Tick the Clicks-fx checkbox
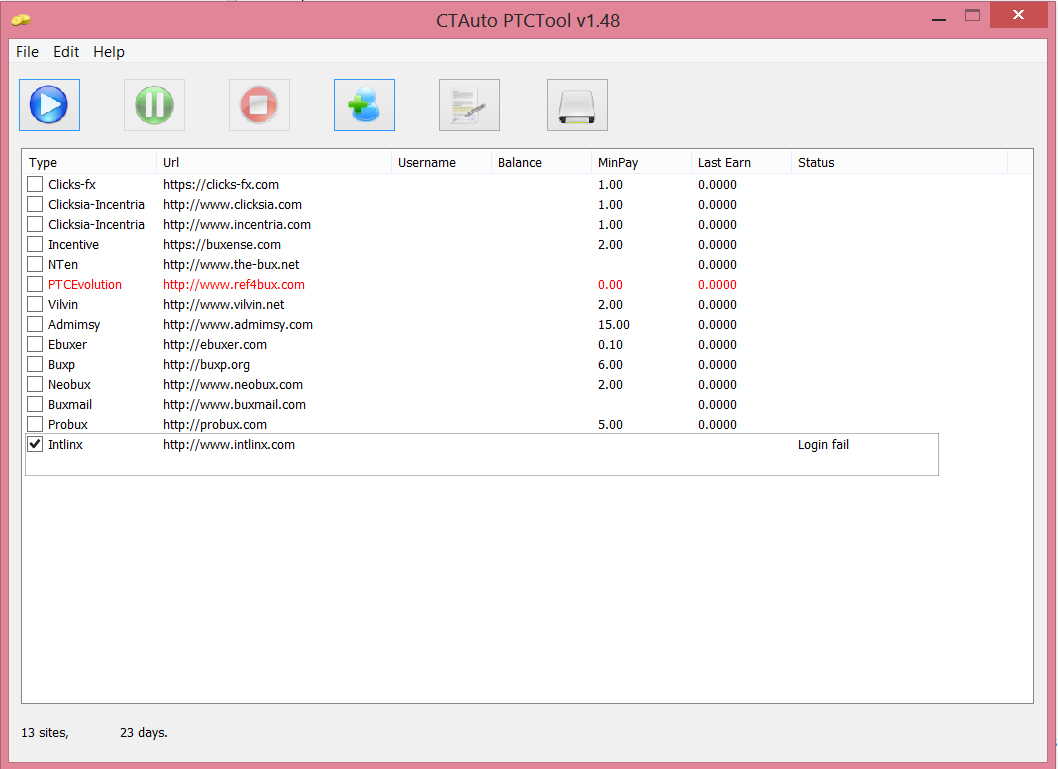1058x769 pixels. [x=35, y=184]
